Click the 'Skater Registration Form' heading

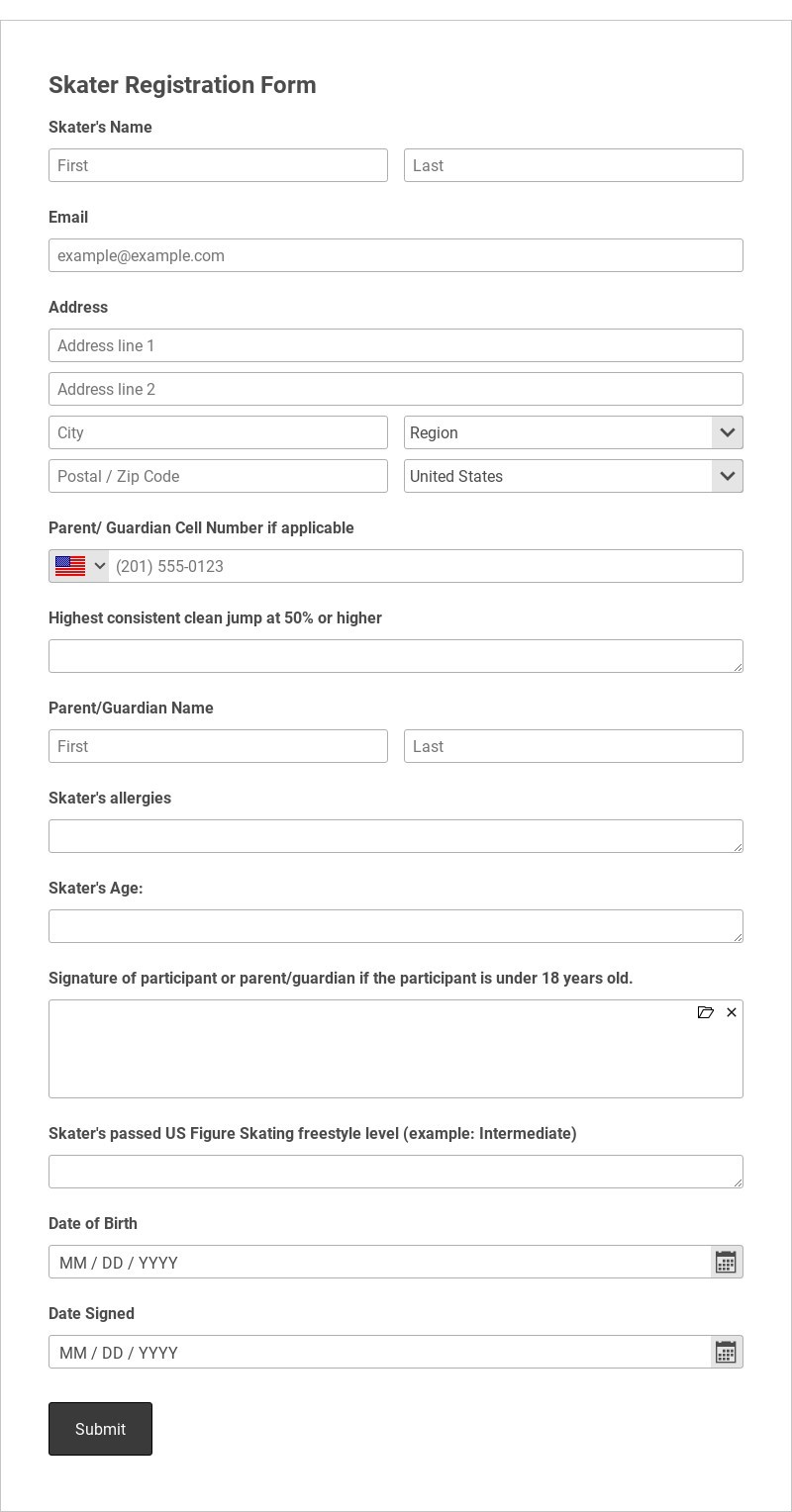pos(182,85)
